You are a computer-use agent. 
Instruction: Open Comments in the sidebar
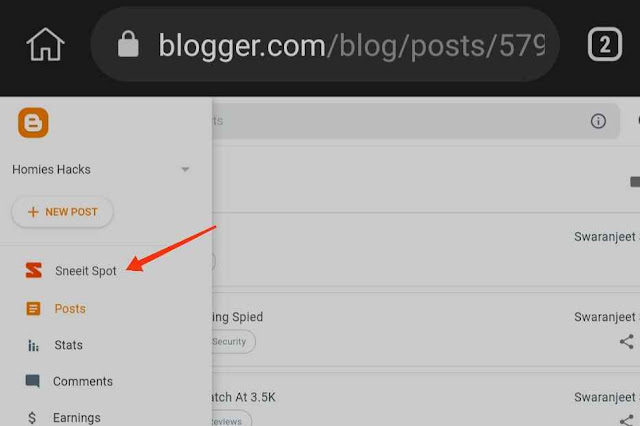coord(83,381)
